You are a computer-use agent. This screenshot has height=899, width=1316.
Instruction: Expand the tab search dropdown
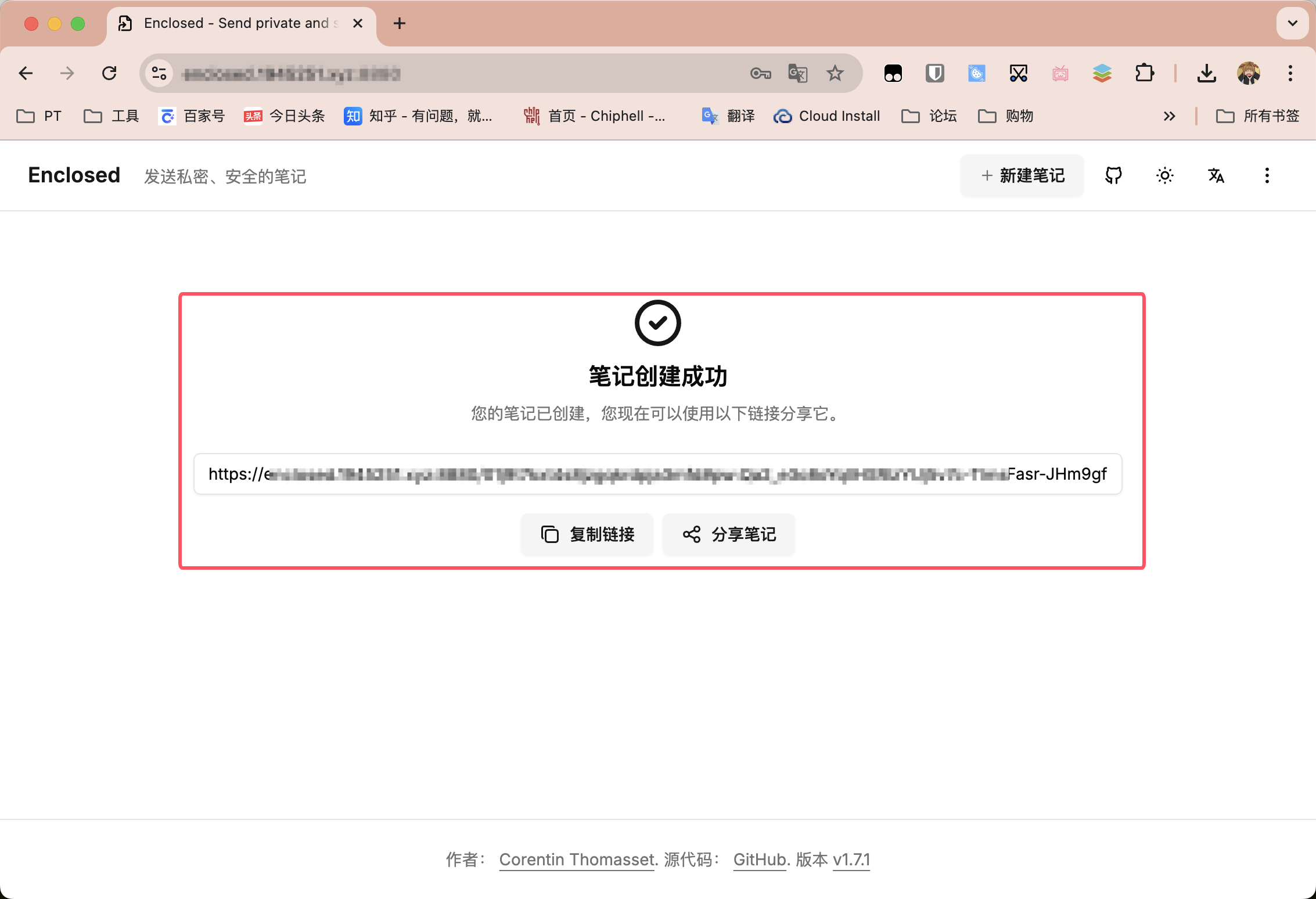tap(1293, 23)
